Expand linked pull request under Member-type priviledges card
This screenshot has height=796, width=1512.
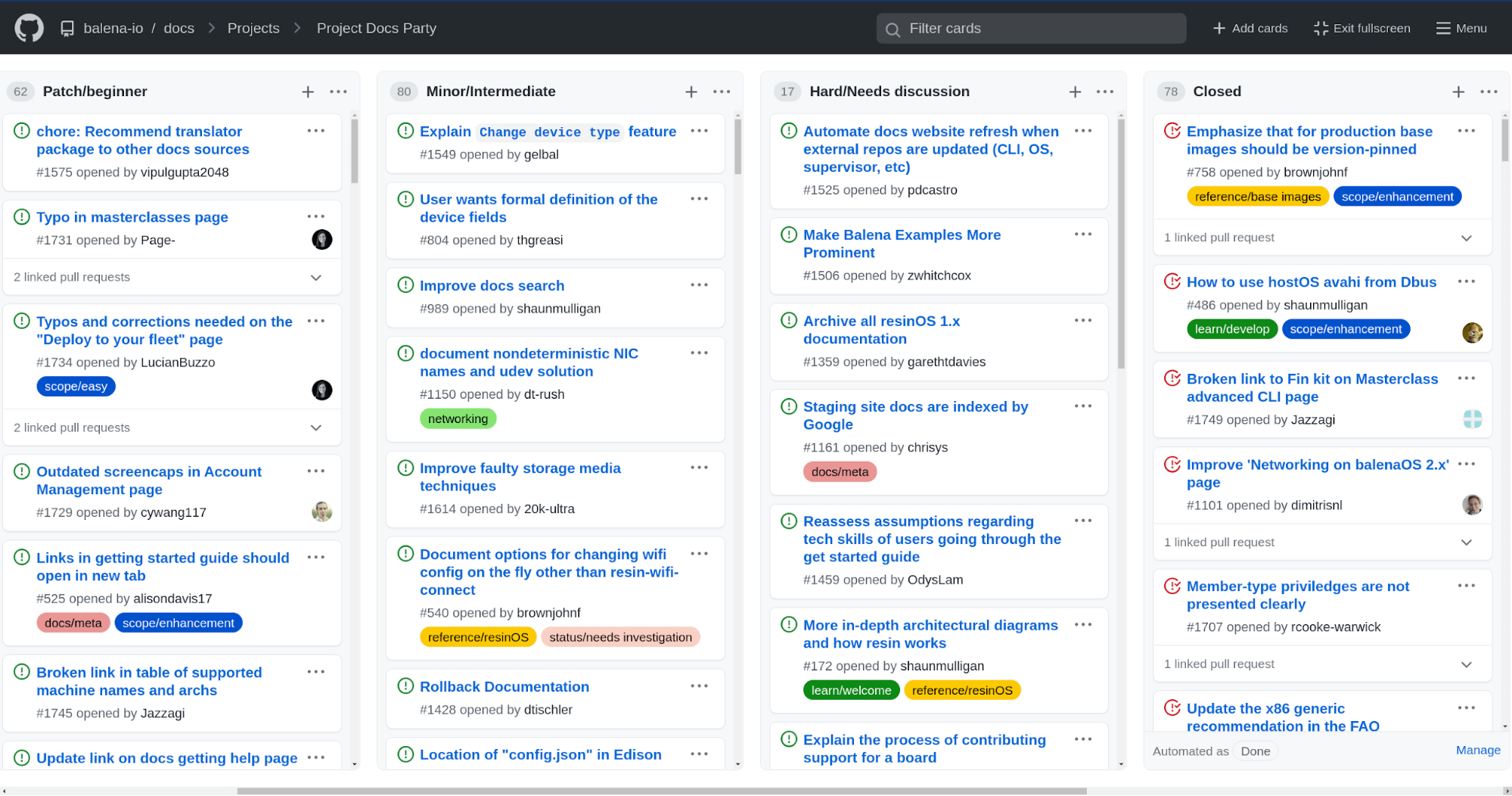tap(1466, 664)
